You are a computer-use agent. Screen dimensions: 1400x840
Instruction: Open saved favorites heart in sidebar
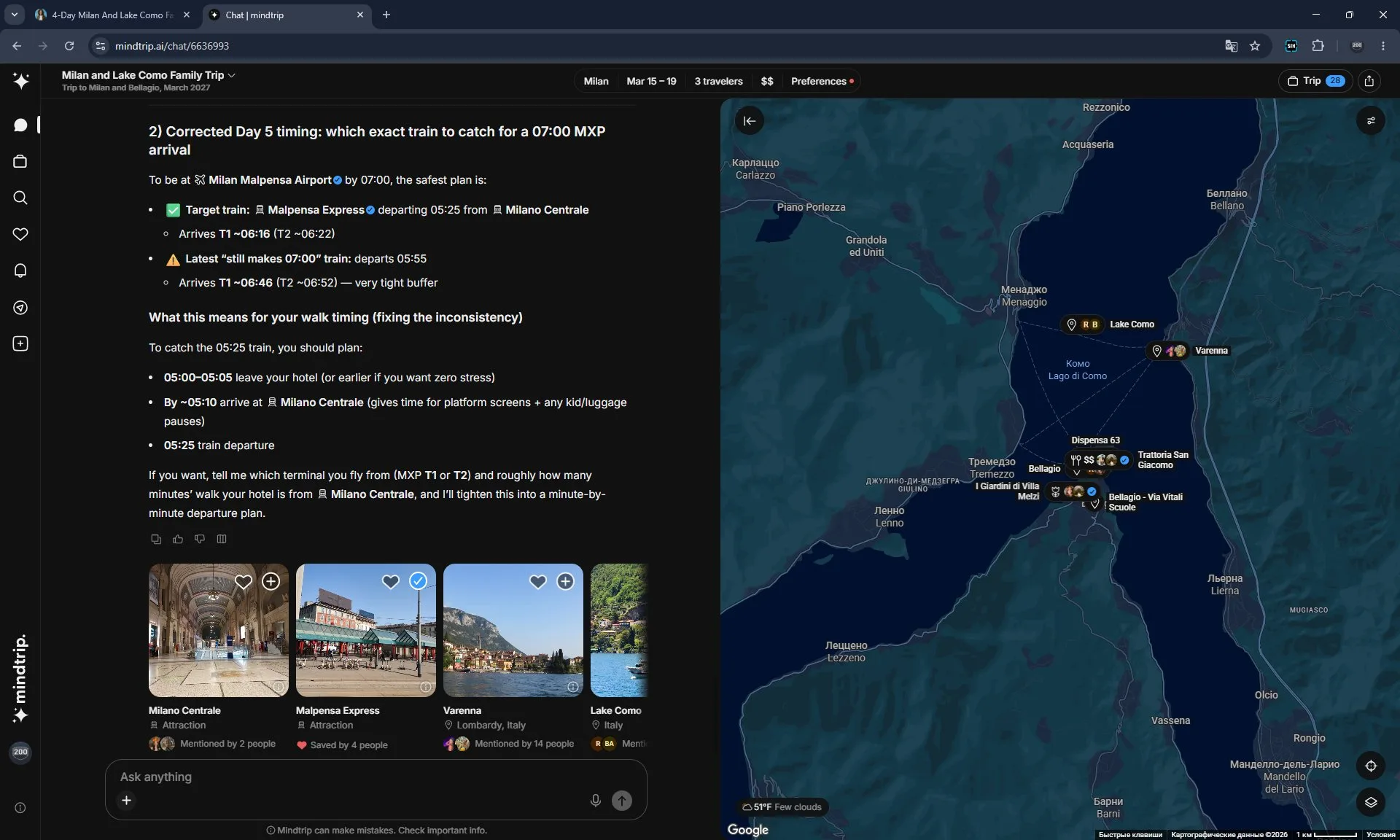20,234
